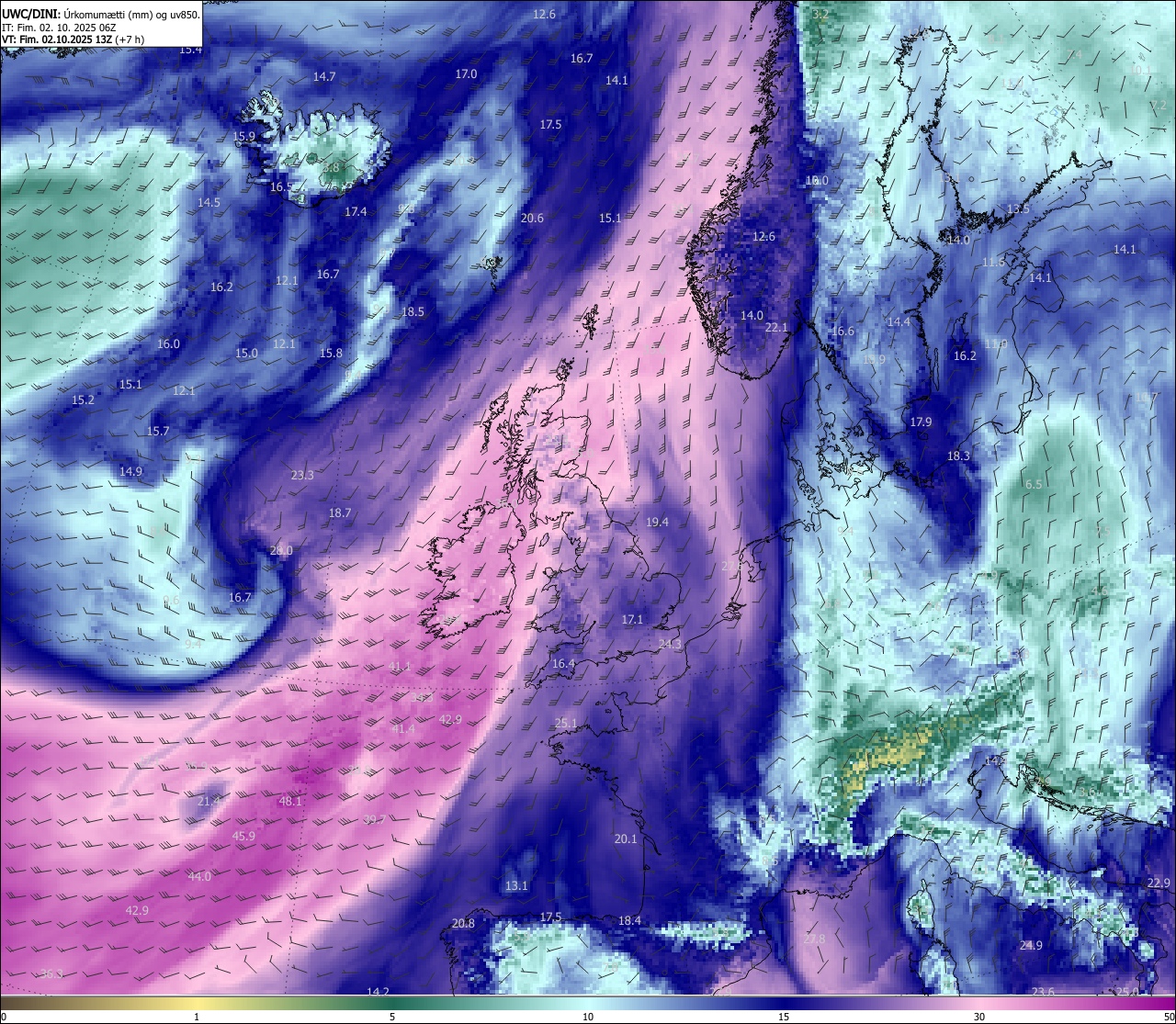Click the 18.3 value over the southern Baltic
Screen dimensions: 1176x1024
[958, 456]
